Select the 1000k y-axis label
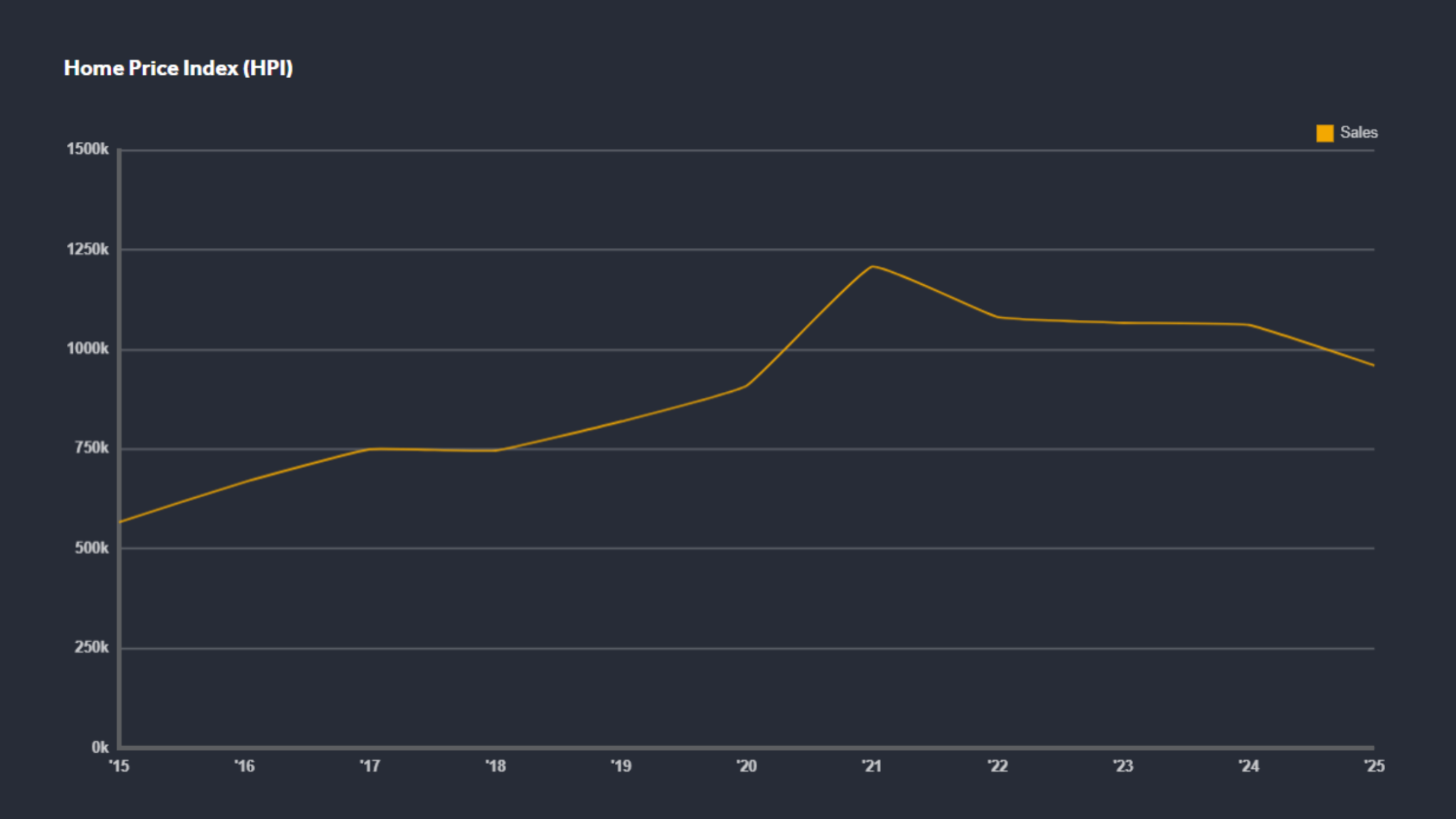Image resolution: width=1456 pixels, height=819 pixels. 87,349
